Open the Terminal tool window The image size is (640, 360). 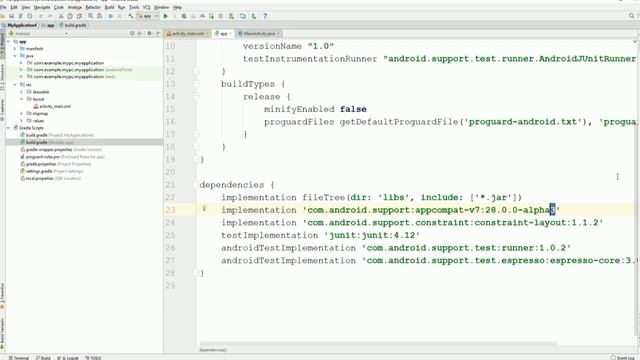click(x=19, y=358)
